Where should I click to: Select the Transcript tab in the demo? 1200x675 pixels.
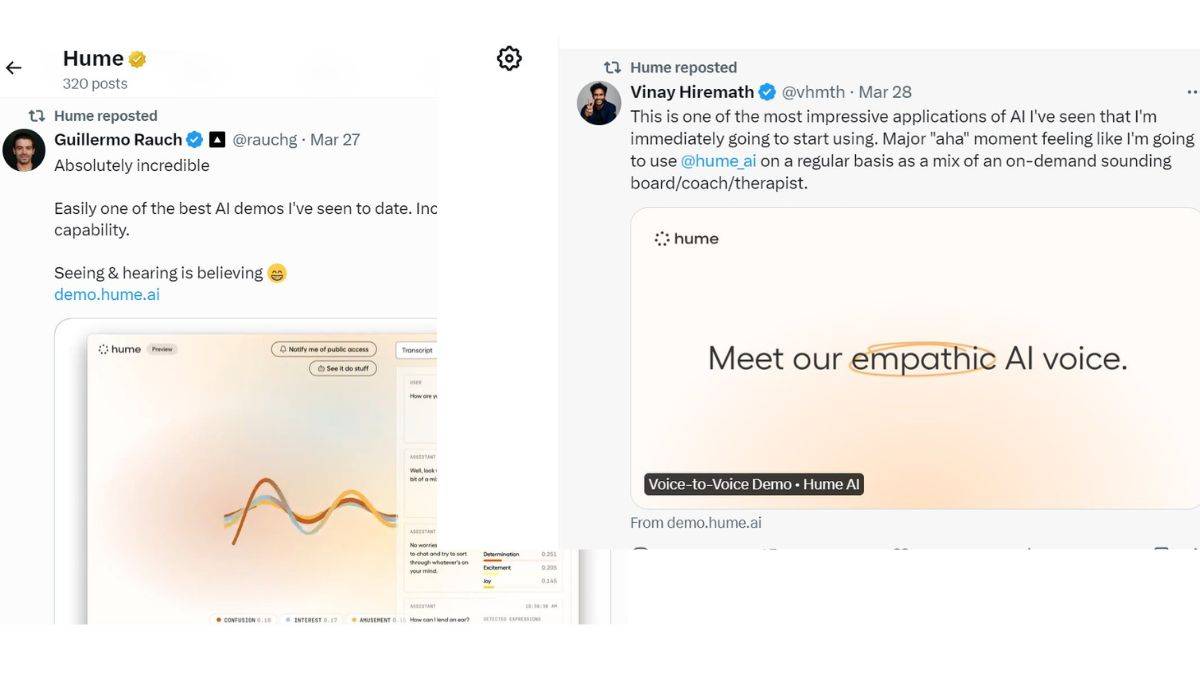(x=418, y=349)
